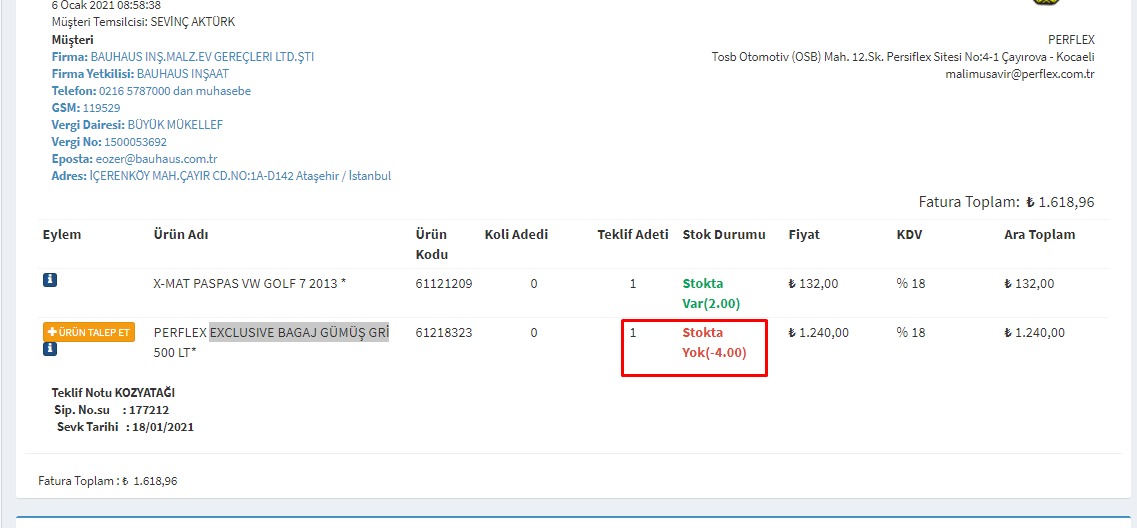
Task: Click the highlighted EXCLUSIVE BAGAJ GÜMÜŞ GRİ text
Action: point(299,332)
